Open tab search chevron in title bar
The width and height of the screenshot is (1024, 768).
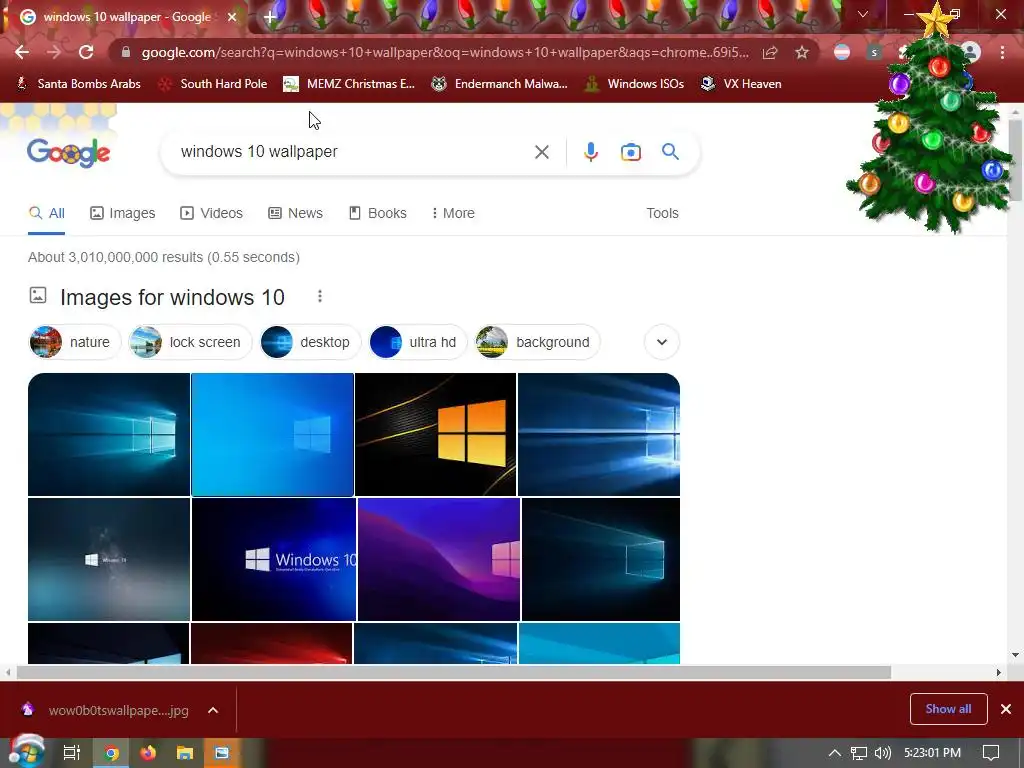click(x=863, y=14)
